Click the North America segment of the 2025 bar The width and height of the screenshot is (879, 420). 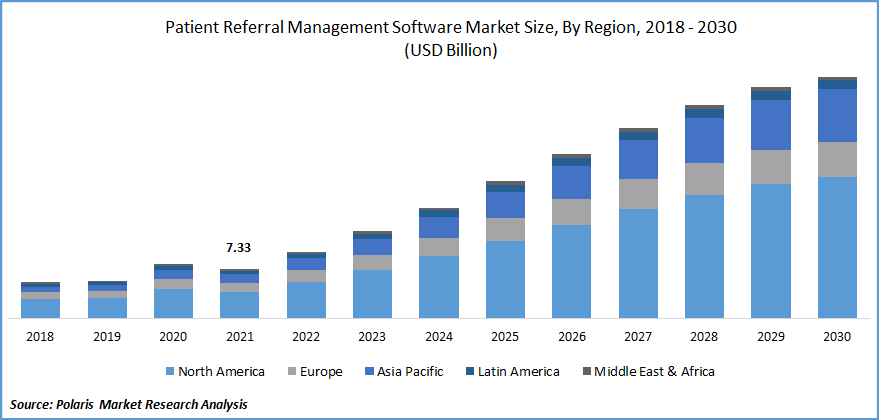click(x=505, y=279)
